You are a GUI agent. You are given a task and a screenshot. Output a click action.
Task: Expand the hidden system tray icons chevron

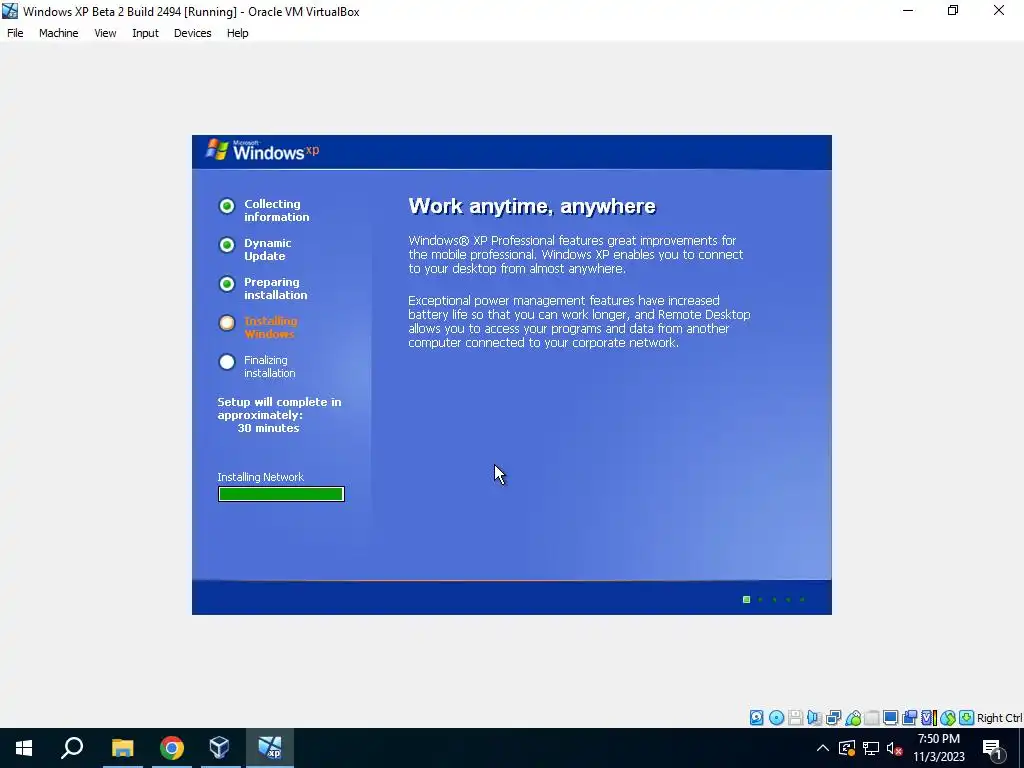coord(823,748)
